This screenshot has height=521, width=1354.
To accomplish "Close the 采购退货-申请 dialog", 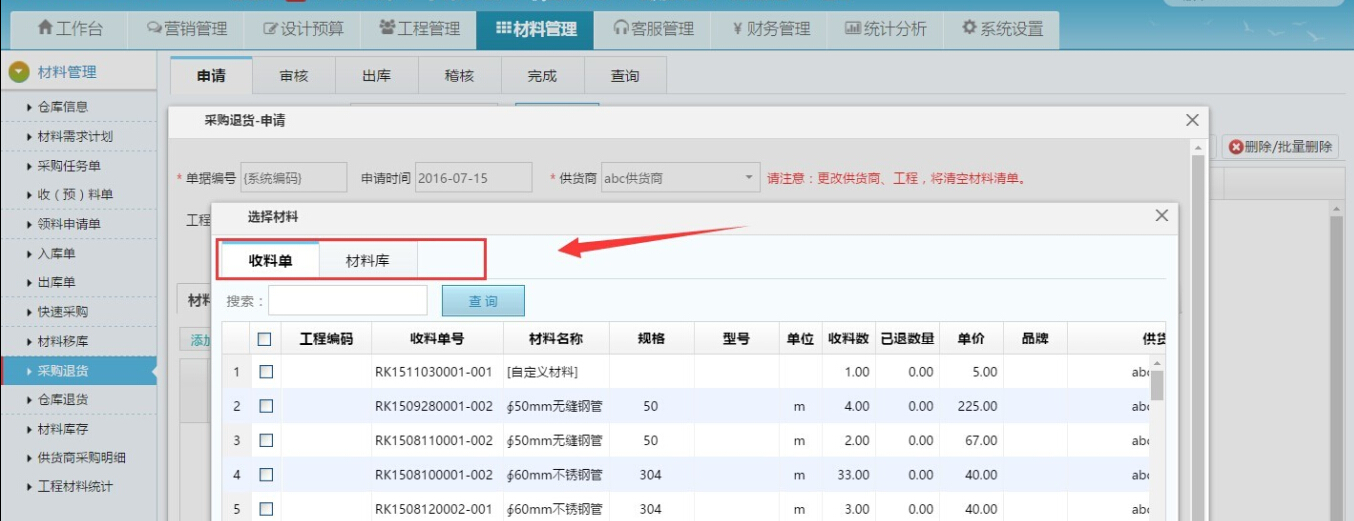I will pos(1192,120).
